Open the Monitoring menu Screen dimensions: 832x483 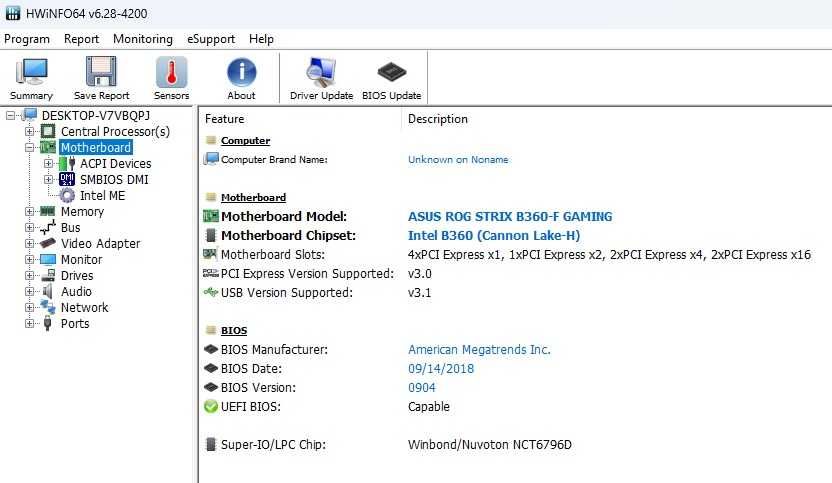coord(143,39)
